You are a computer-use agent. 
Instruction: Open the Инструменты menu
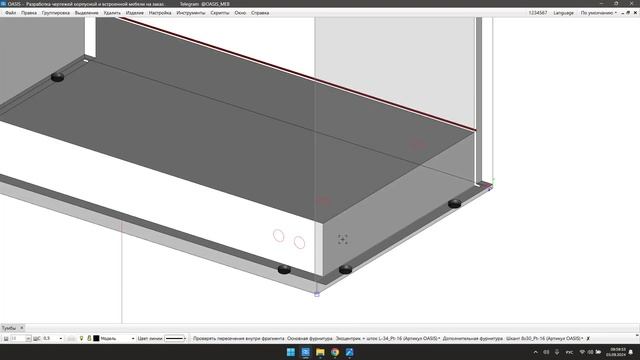[x=191, y=13]
